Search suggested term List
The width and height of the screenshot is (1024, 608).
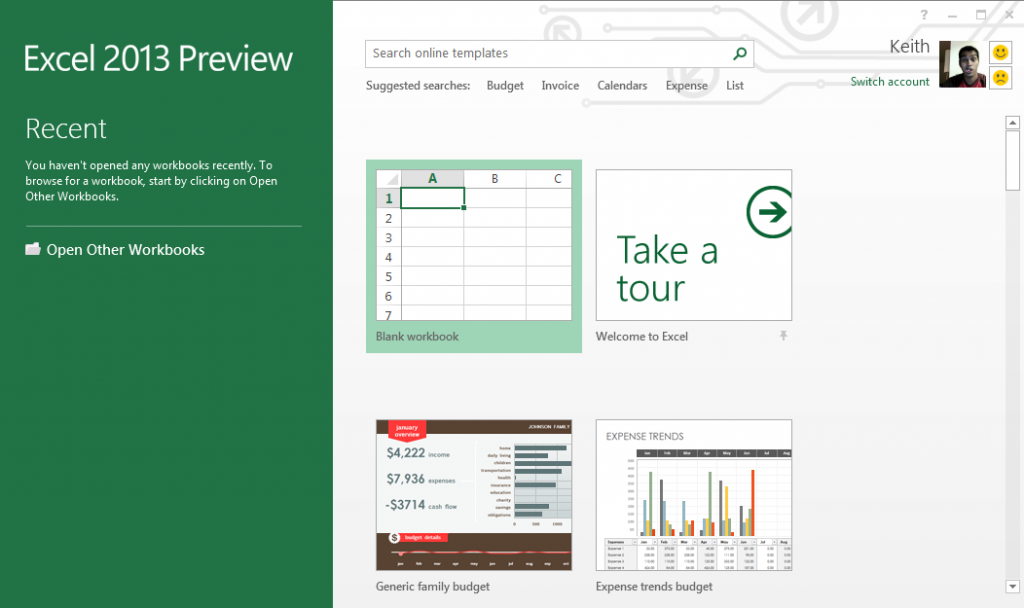(x=735, y=86)
